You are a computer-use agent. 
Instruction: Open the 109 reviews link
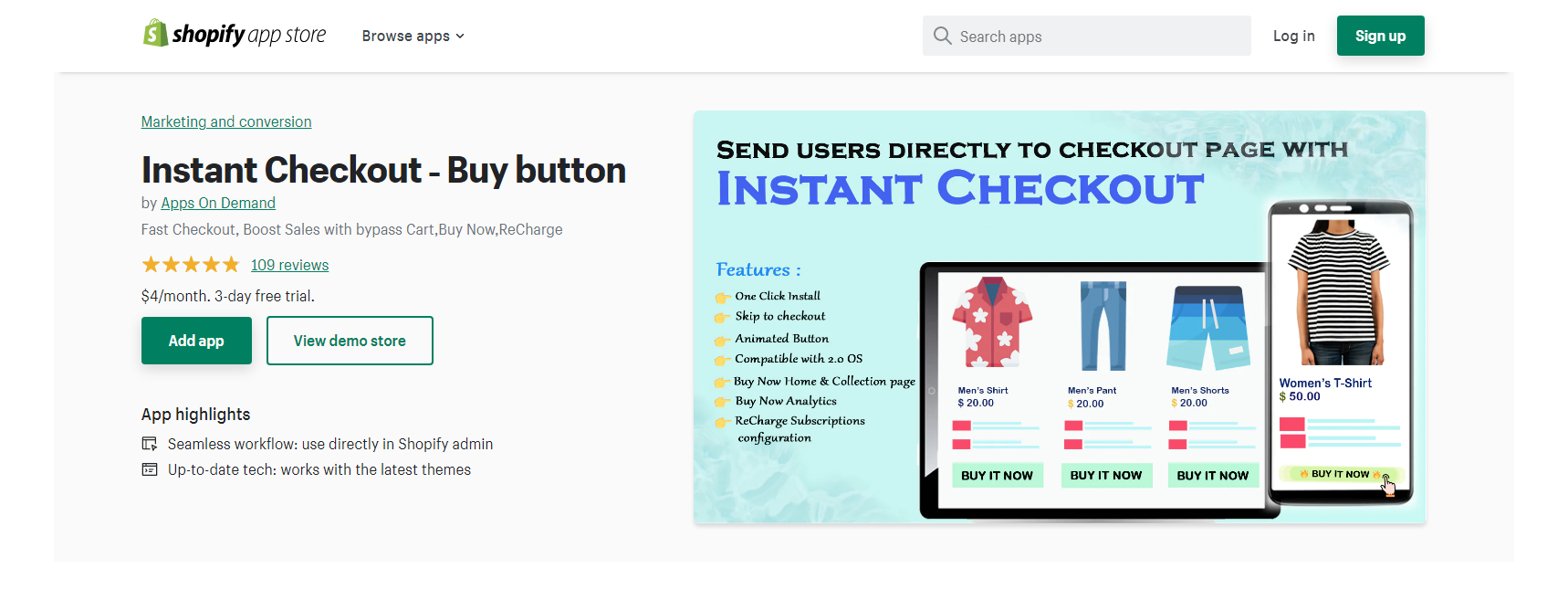click(289, 265)
